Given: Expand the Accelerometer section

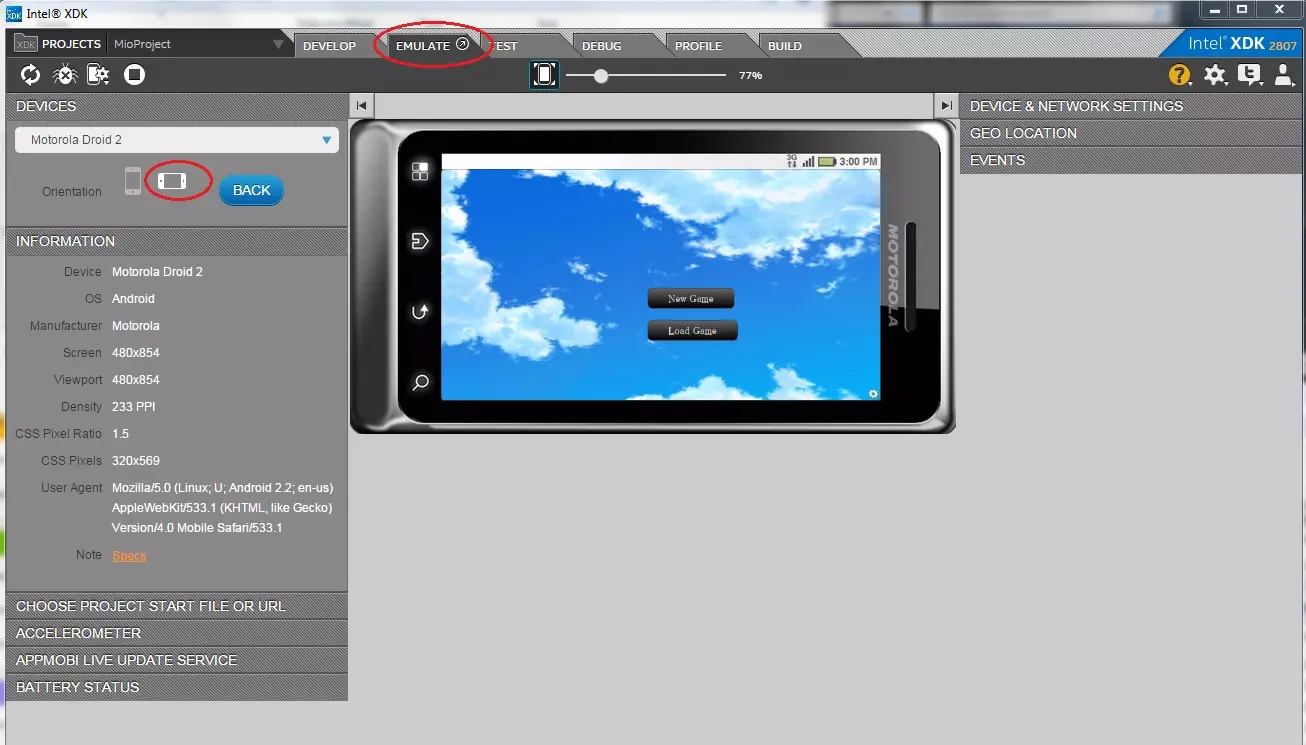Looking at the screenshot, I should point(177,633).
